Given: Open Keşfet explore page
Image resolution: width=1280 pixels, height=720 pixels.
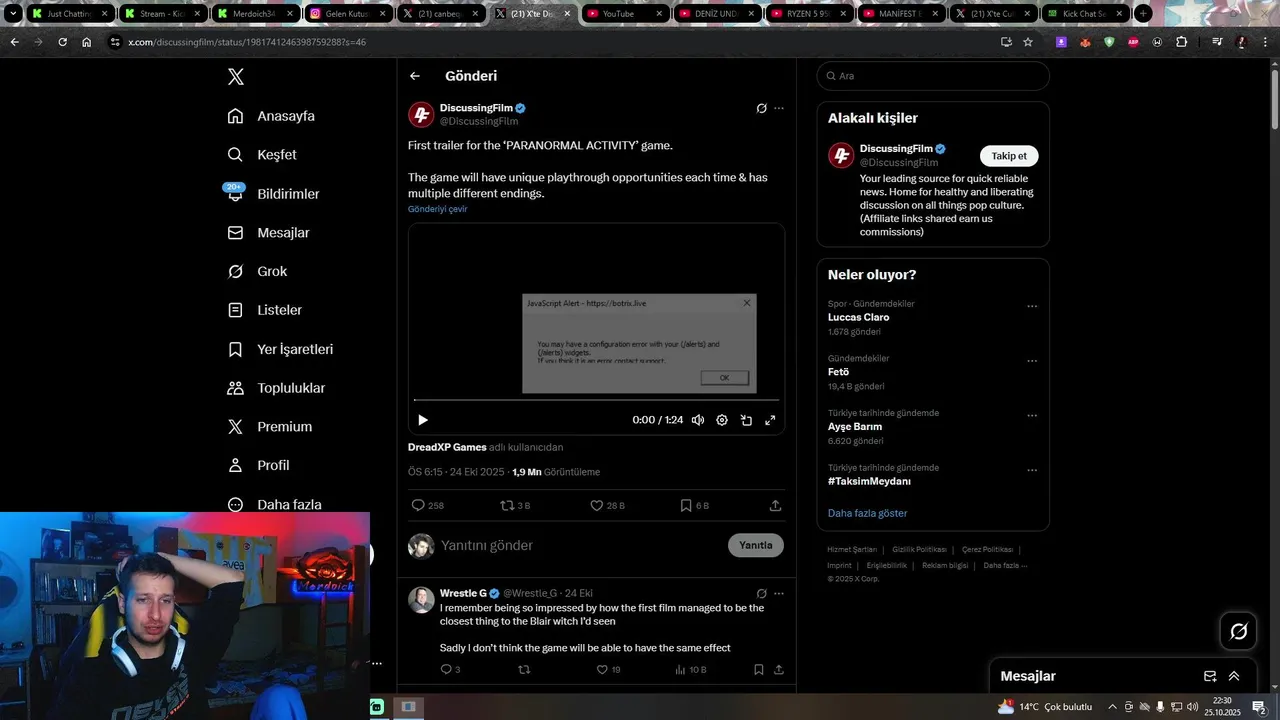Looking at the screenshot, I should coord(262,155).
